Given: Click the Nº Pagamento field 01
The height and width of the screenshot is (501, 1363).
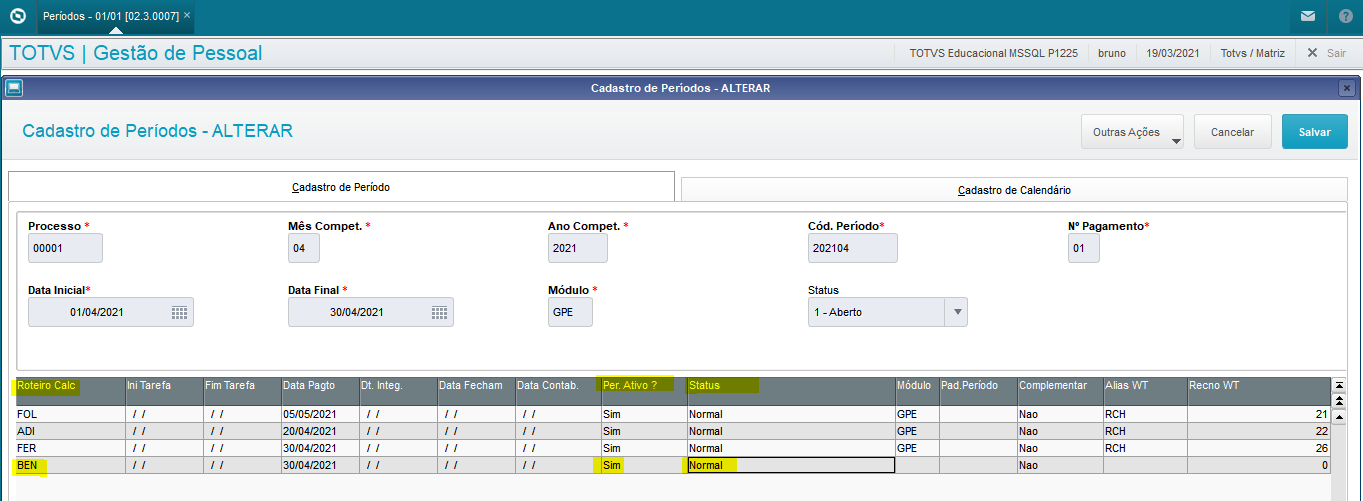Looking at the screenshot, I should point(1084,248).
